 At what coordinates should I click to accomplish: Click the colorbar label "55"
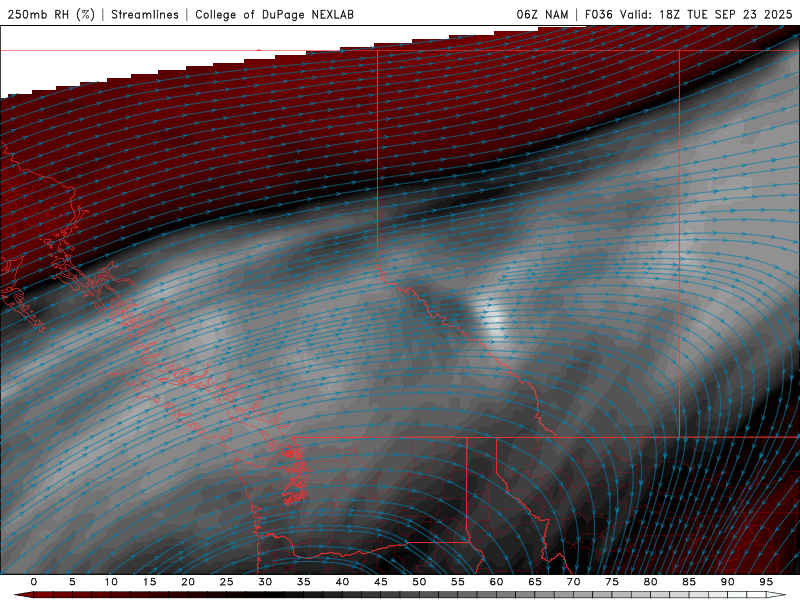[458, 582]
